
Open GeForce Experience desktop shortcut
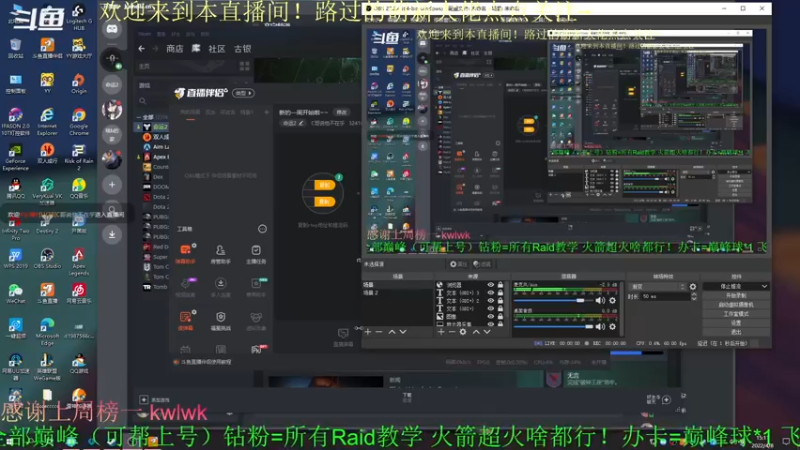(15, 157)
